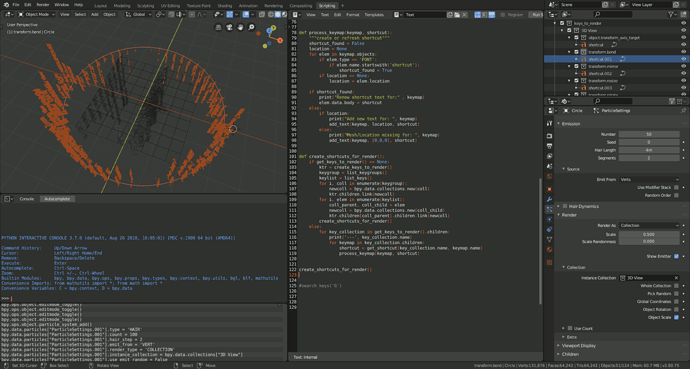The height and width of the screenshot is (369, 690).
Task: Toggle X-ray mode in viewport
Action: (x=262, y=15)
